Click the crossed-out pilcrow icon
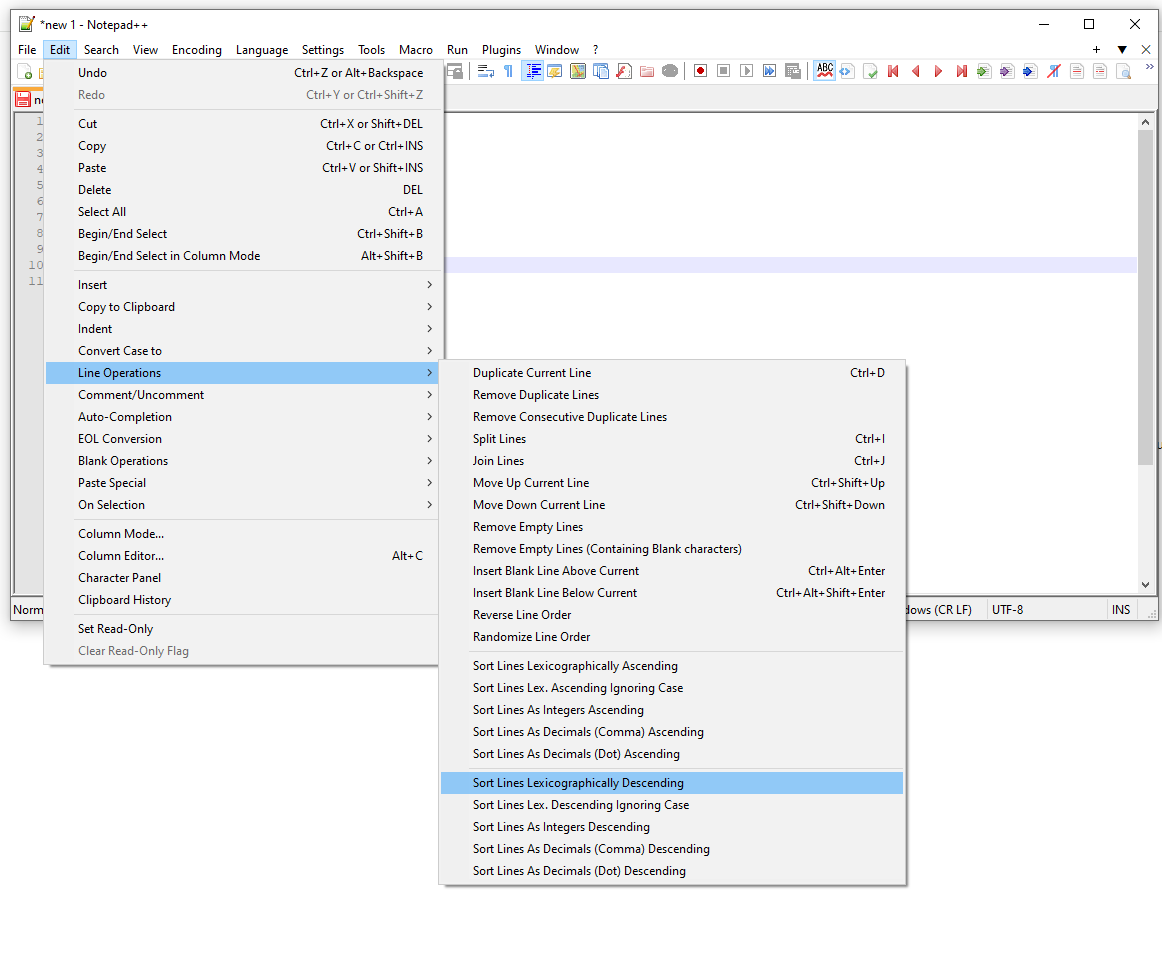 coord(1053,71)
